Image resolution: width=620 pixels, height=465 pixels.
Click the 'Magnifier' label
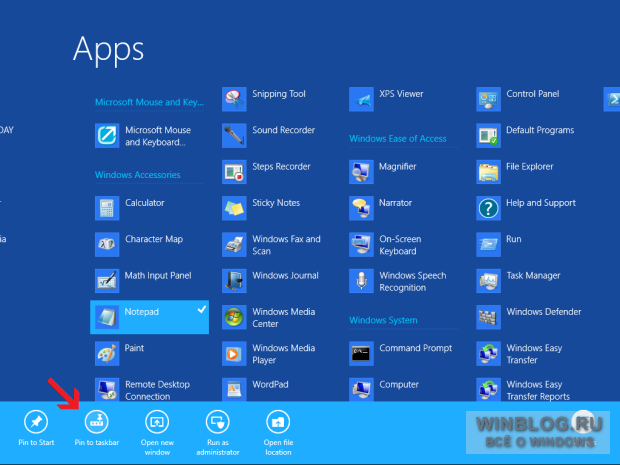[397, 167]
